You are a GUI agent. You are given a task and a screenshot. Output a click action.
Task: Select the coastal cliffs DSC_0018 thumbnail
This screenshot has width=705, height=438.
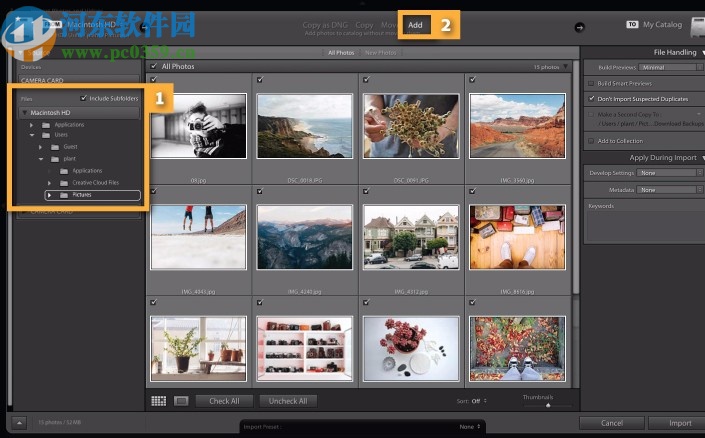[x=305, y=126]
